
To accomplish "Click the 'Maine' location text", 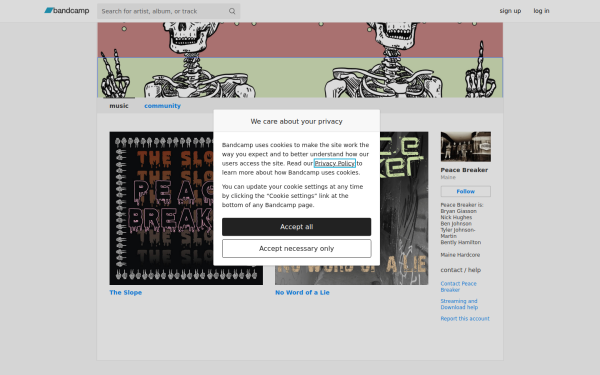I will click(448, 177).
